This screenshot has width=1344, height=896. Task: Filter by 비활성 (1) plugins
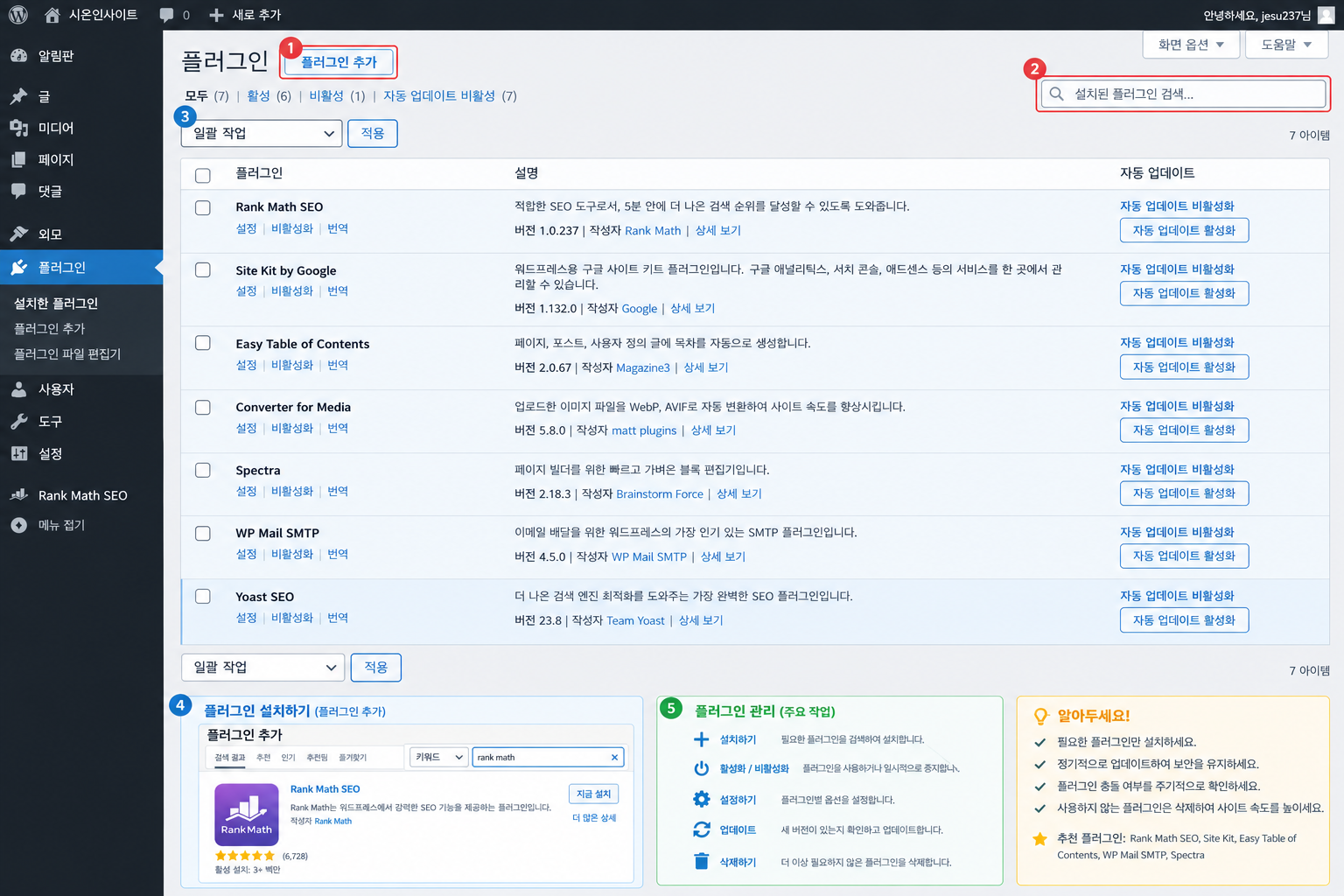[337, 95]
